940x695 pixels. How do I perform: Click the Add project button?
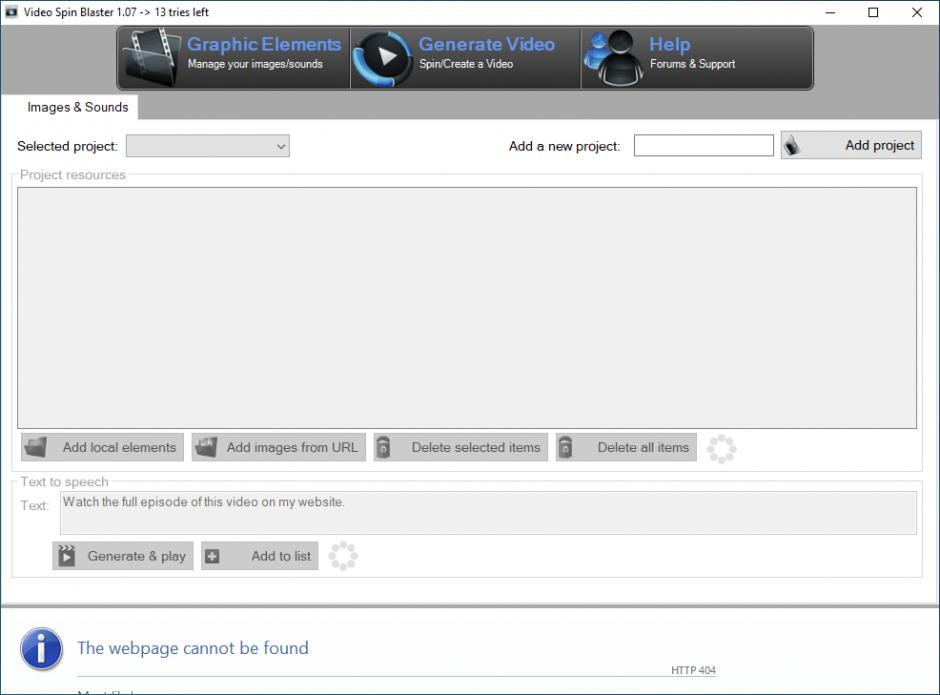851,145
